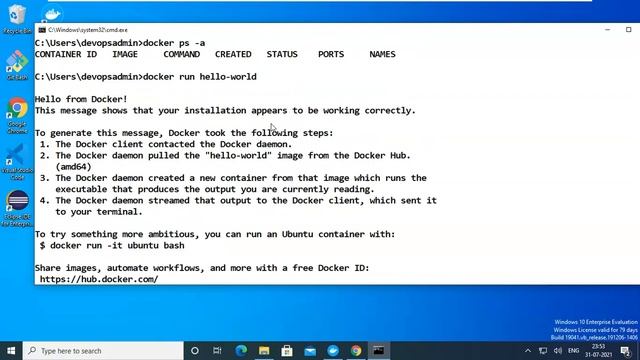Image resolution: width=640 pixels, height=360 pixels.
Task: Click the NAMES column header
Action: tap(382, 54)
